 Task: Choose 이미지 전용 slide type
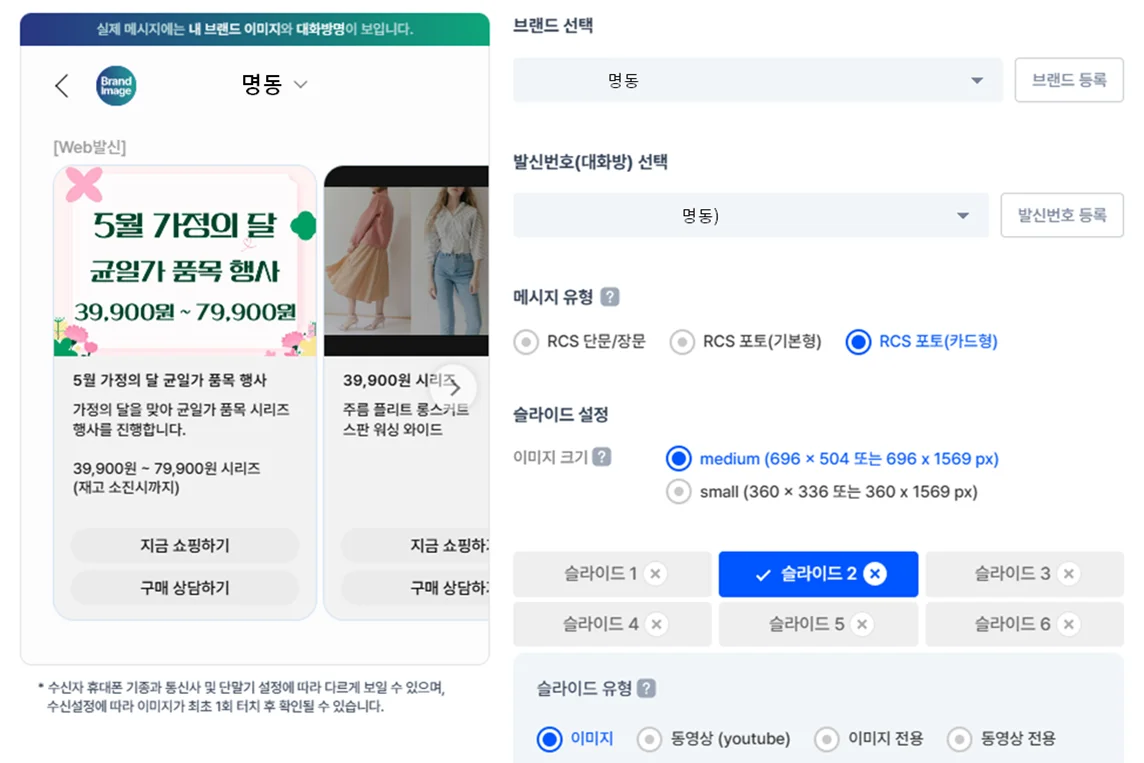click(x=869, y=739)
